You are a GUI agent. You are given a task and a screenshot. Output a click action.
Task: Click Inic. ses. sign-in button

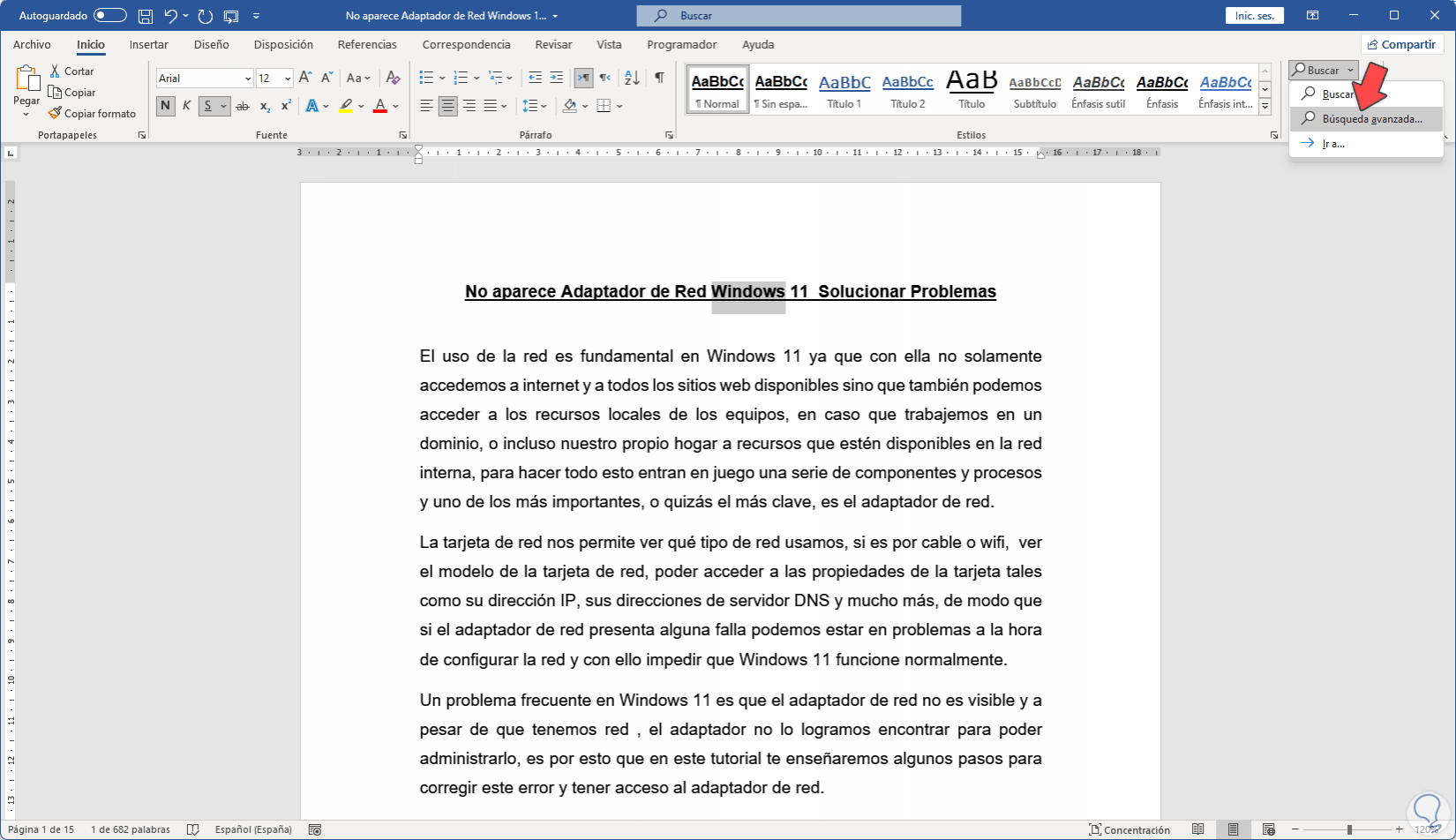click(x=1255, y=16)
